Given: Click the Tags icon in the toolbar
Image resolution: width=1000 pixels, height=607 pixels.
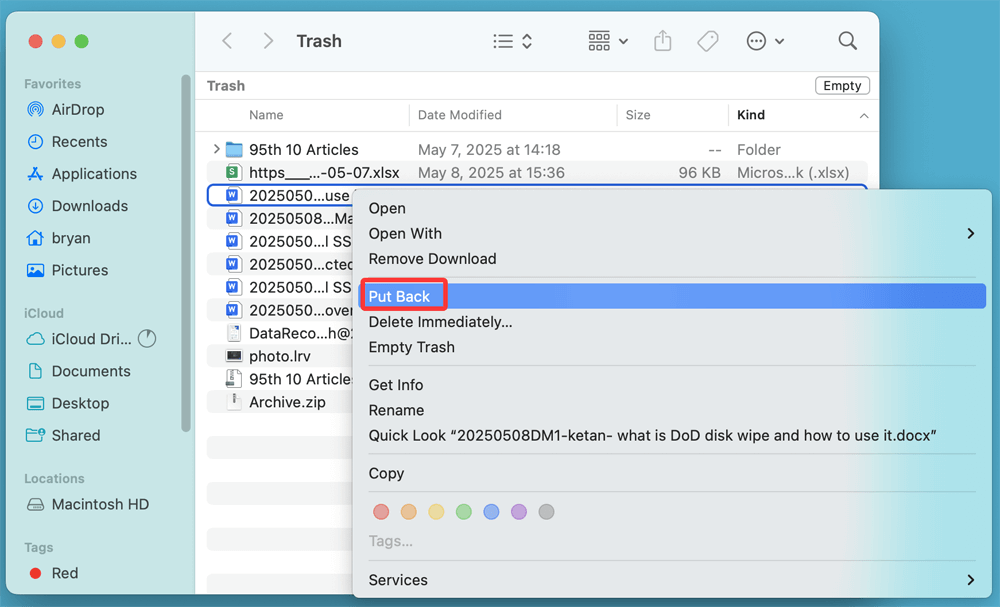Looking at the screenshot, I should tap(708, 41).
